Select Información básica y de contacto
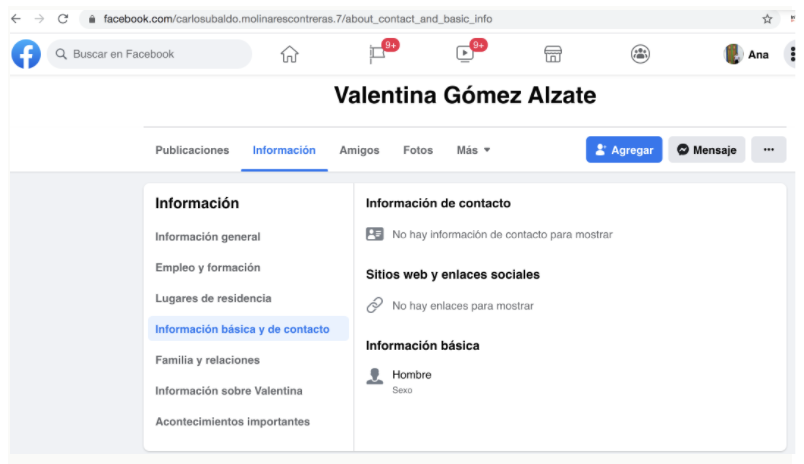Image resolution: width=804 pixels, height=464 pixels. coord(248,329)
